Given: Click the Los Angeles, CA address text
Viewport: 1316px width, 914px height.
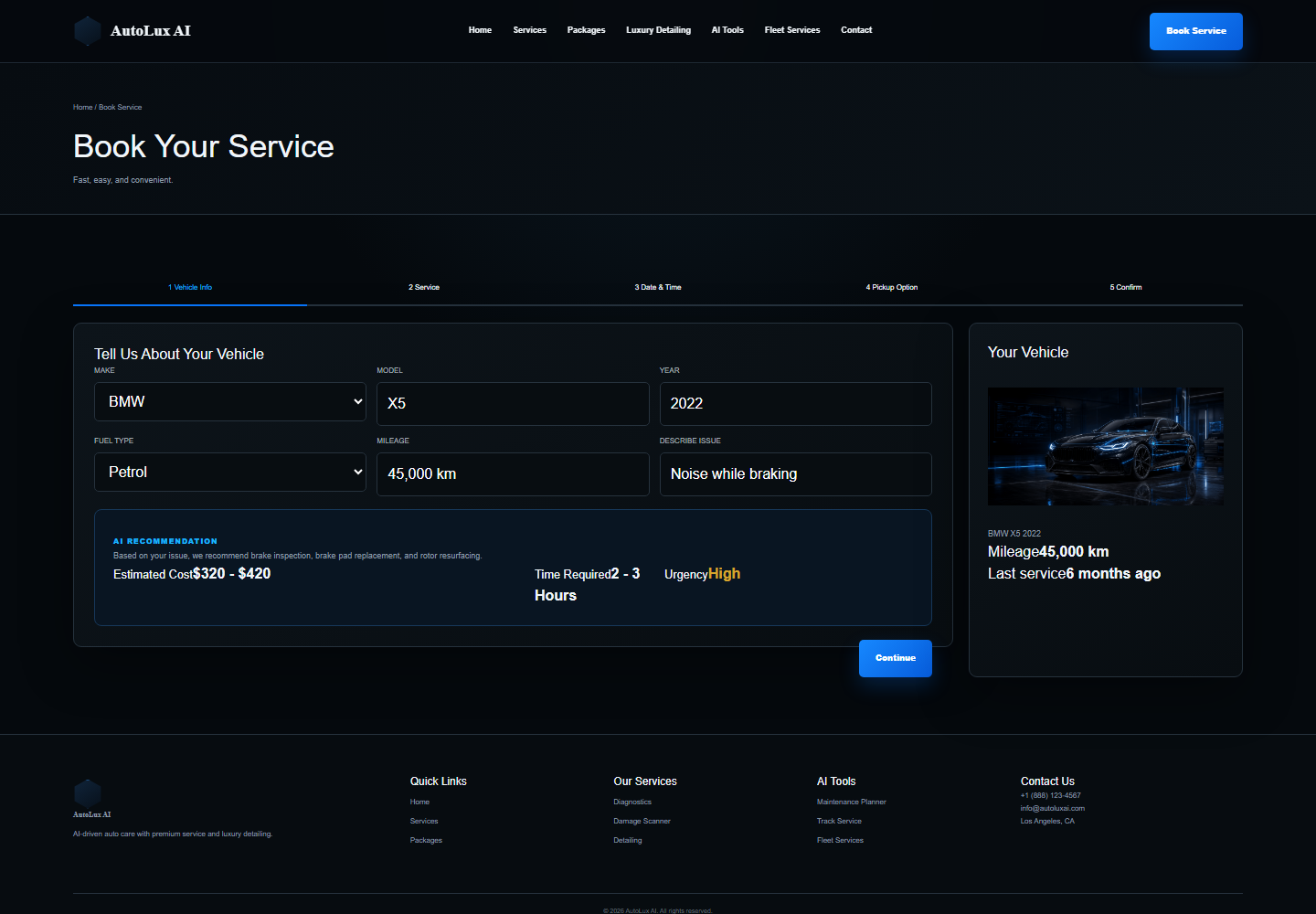Looking at the screenshot, I should click(1047, 821).
